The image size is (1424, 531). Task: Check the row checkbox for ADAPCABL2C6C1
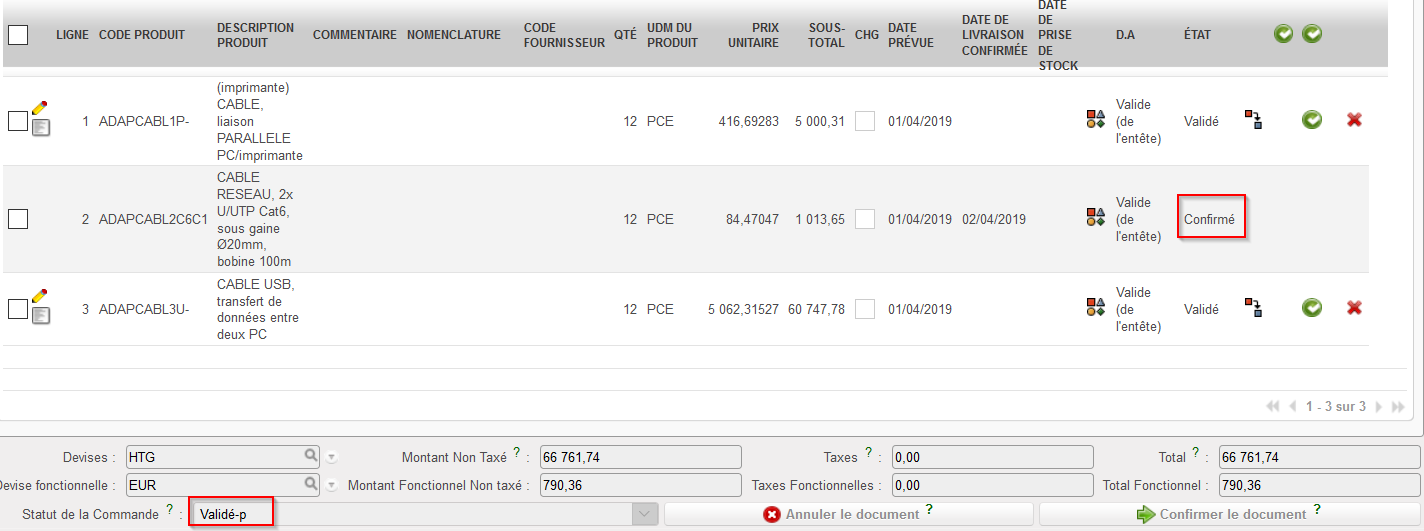18,219
